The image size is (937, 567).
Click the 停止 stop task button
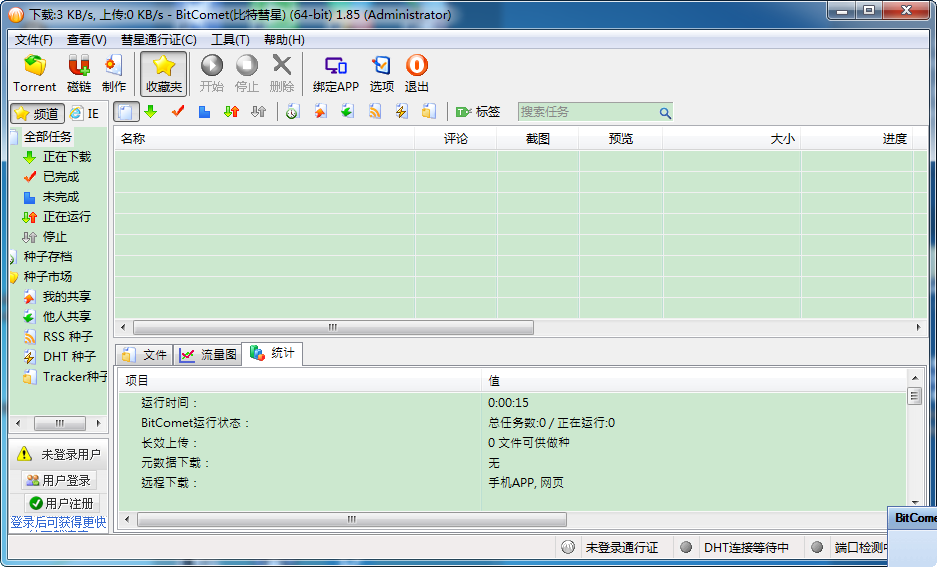point(247,73)
